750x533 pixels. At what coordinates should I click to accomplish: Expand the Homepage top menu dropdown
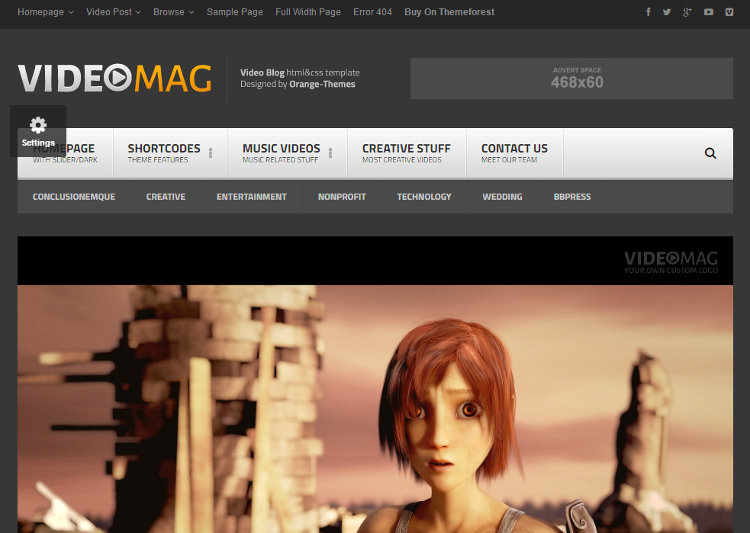45,12
